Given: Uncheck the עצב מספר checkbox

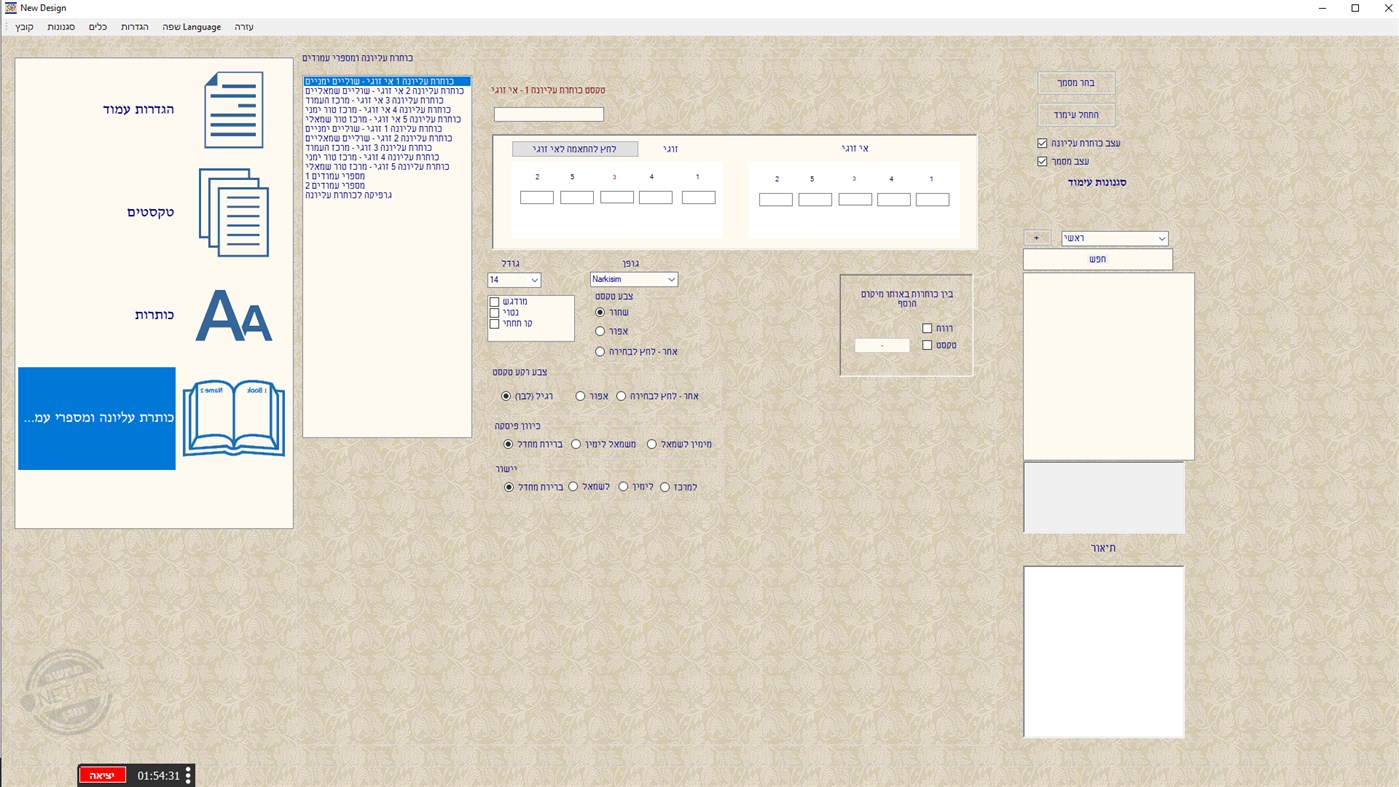Looking at the screenshot, I should [1040, 159].
